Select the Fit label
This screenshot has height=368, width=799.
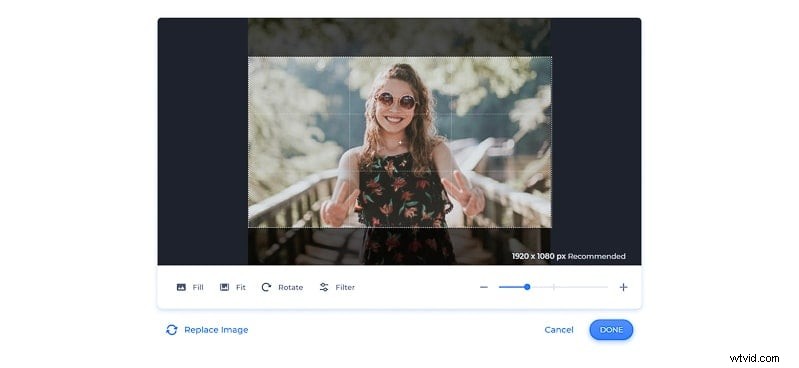[241, 287]
